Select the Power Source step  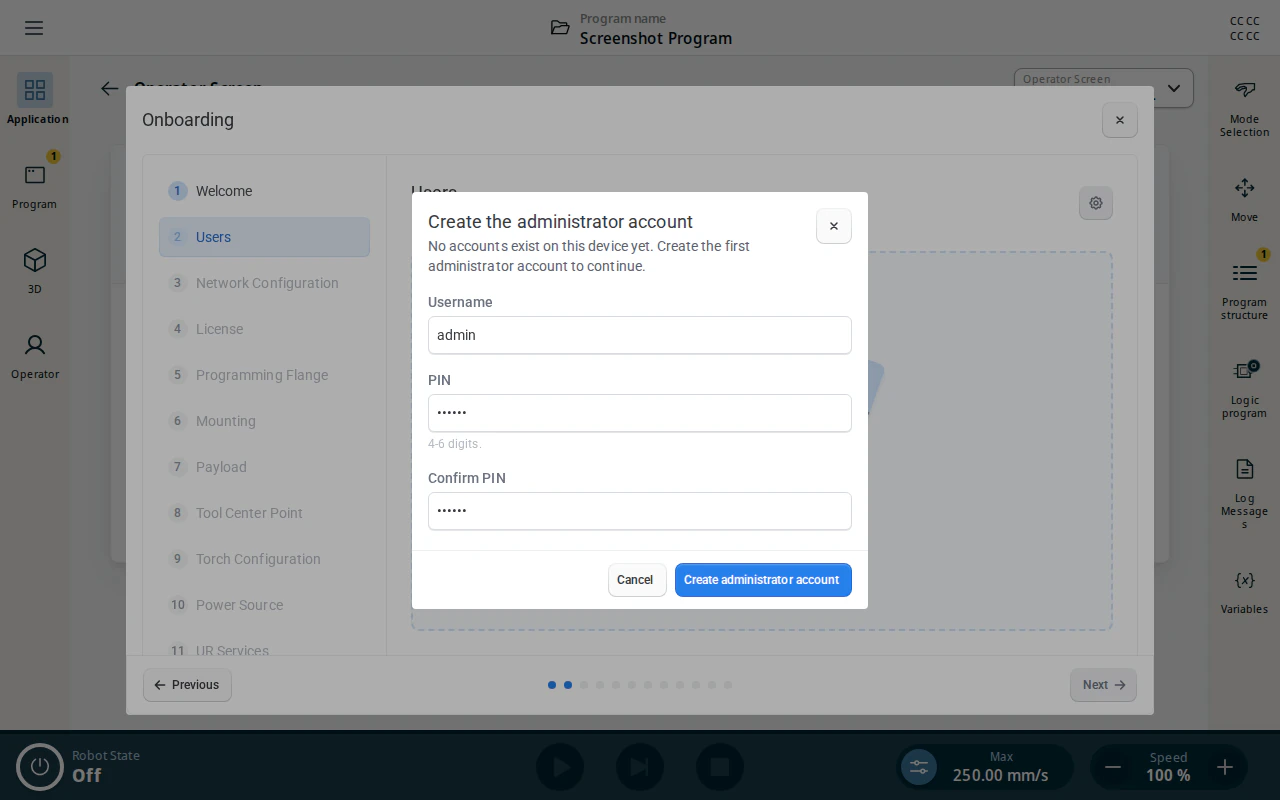coord(264,605)
